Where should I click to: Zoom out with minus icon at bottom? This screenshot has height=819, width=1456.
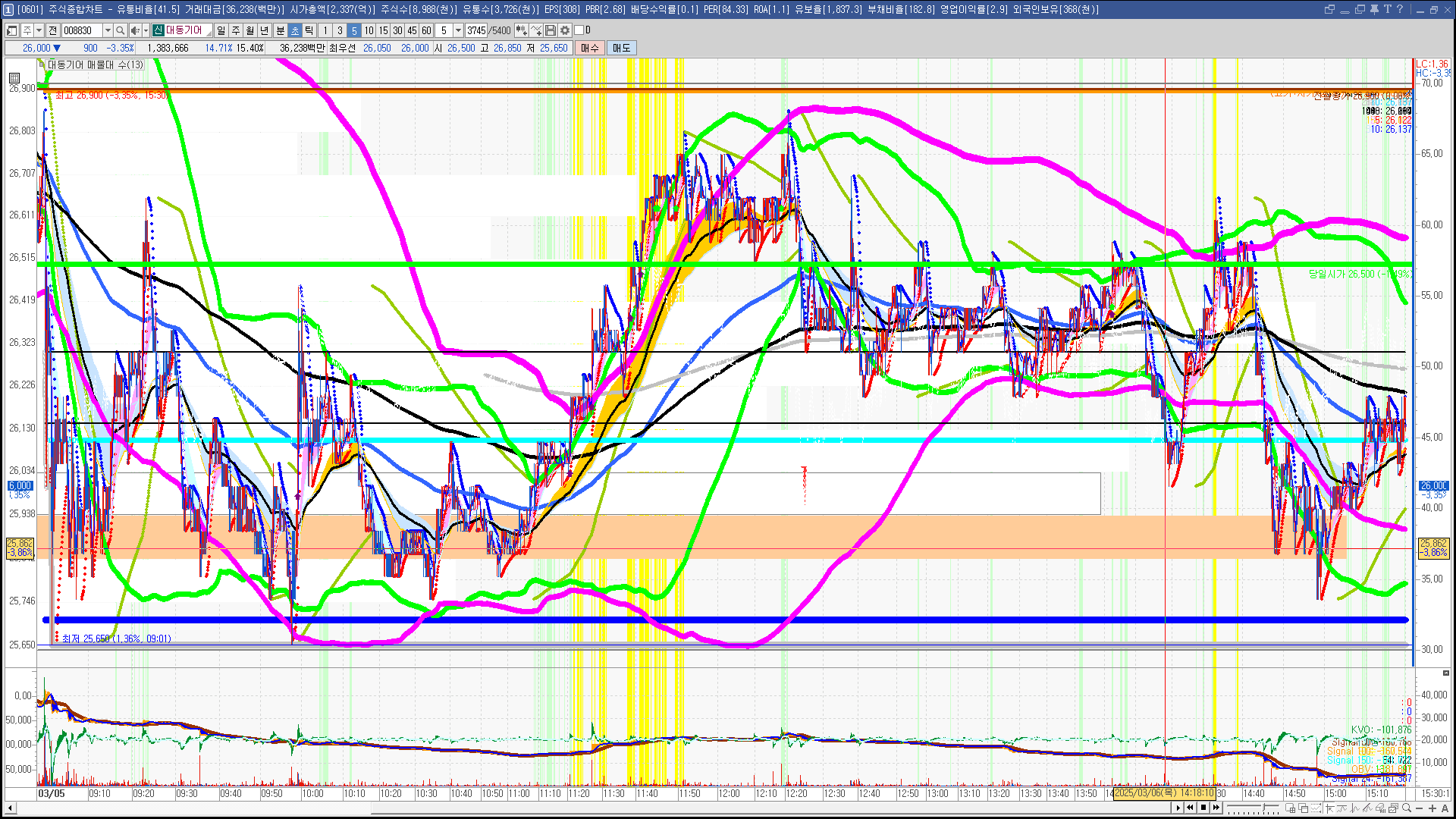point(1420,808)
